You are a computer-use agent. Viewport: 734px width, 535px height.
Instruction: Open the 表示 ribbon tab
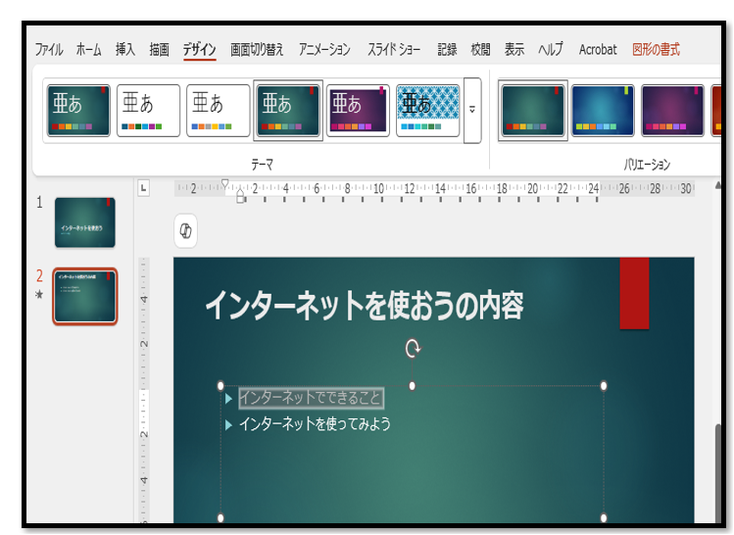514,49
